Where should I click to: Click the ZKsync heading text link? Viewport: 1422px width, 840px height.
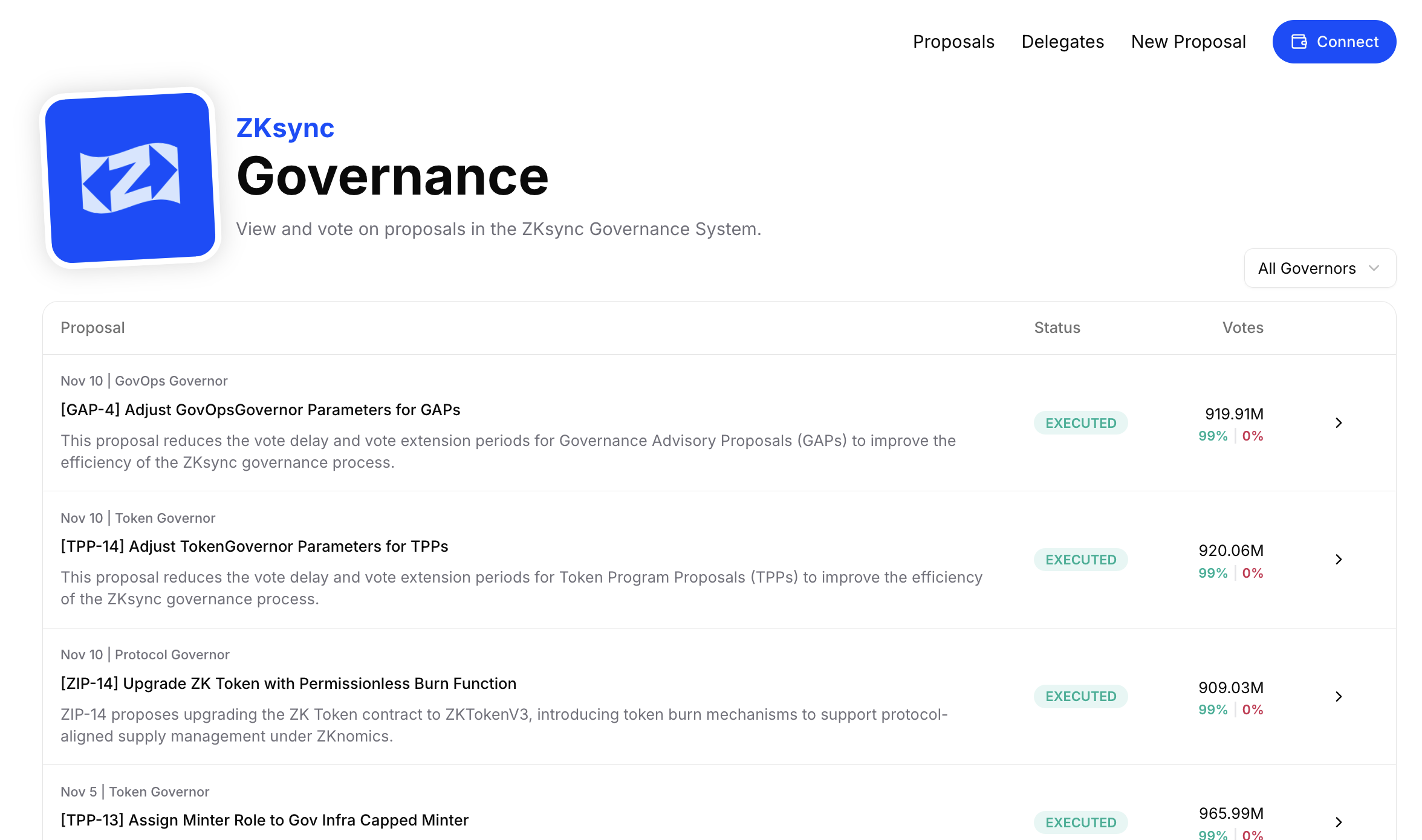coord(285,128)
